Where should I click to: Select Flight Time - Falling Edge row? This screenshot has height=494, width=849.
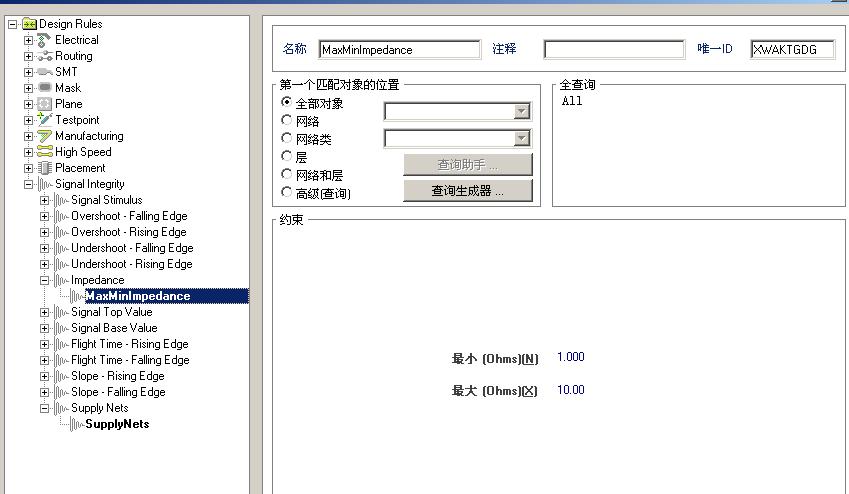tap(130, 360)
